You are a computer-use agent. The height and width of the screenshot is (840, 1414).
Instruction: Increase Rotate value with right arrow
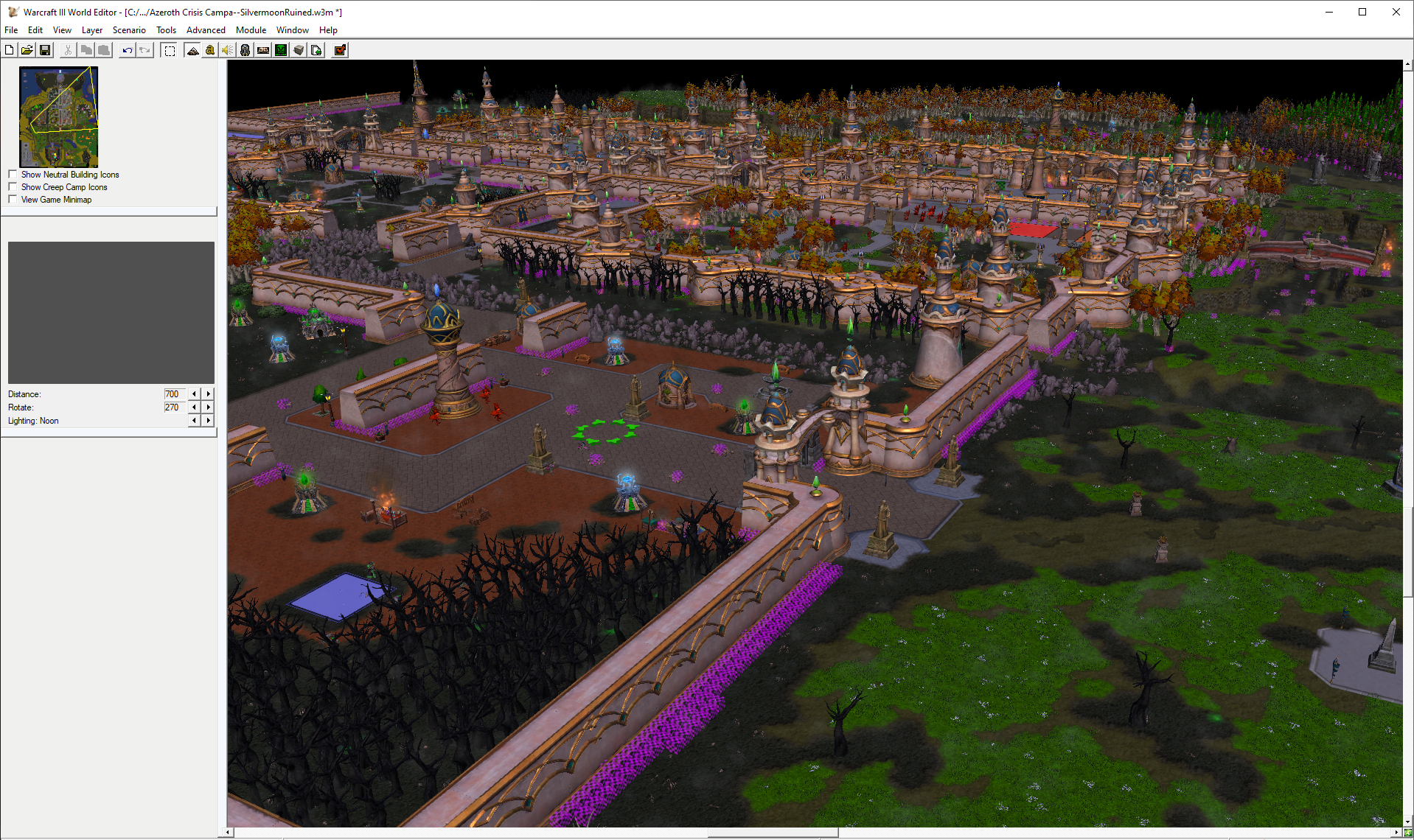[x=209, y=407]
